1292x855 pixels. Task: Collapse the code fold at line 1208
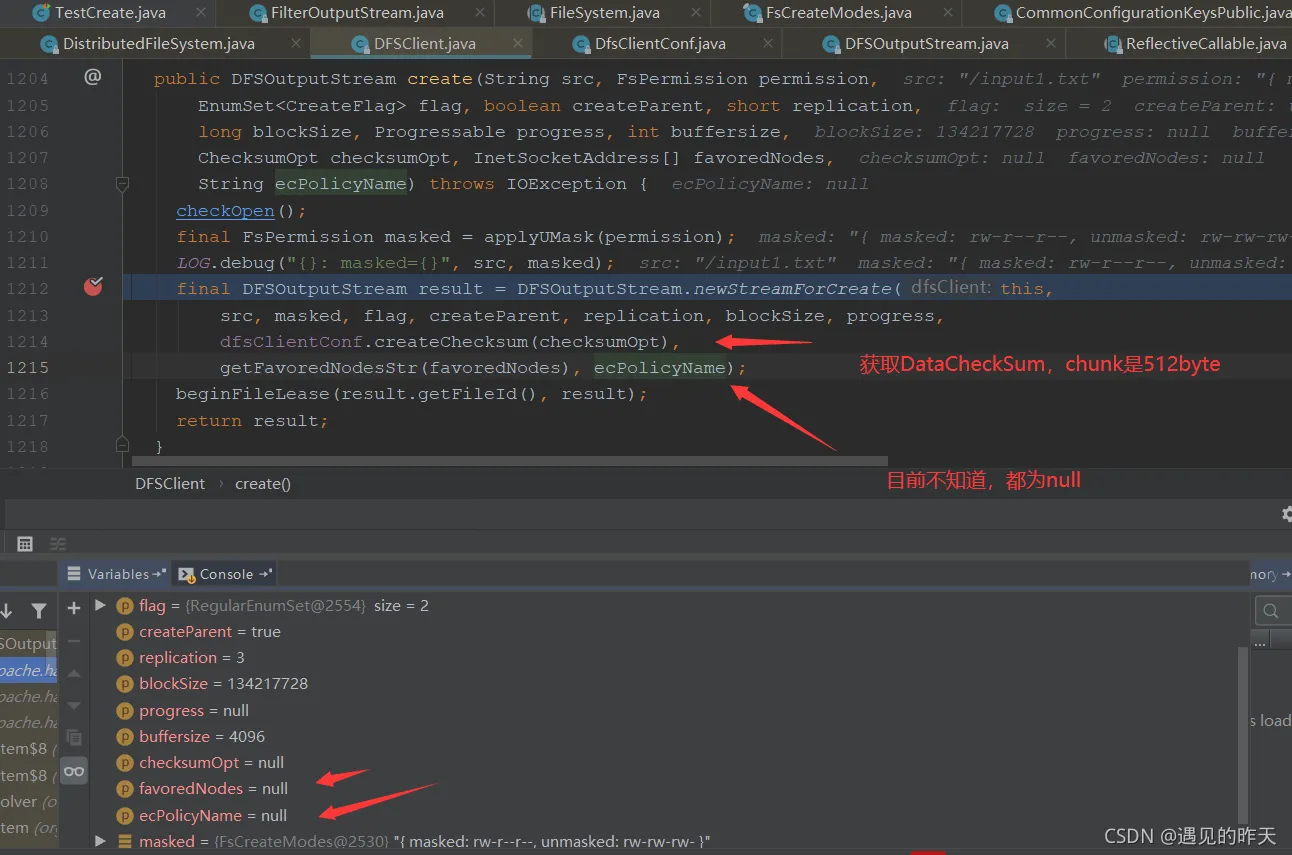(x=122, y=184)
